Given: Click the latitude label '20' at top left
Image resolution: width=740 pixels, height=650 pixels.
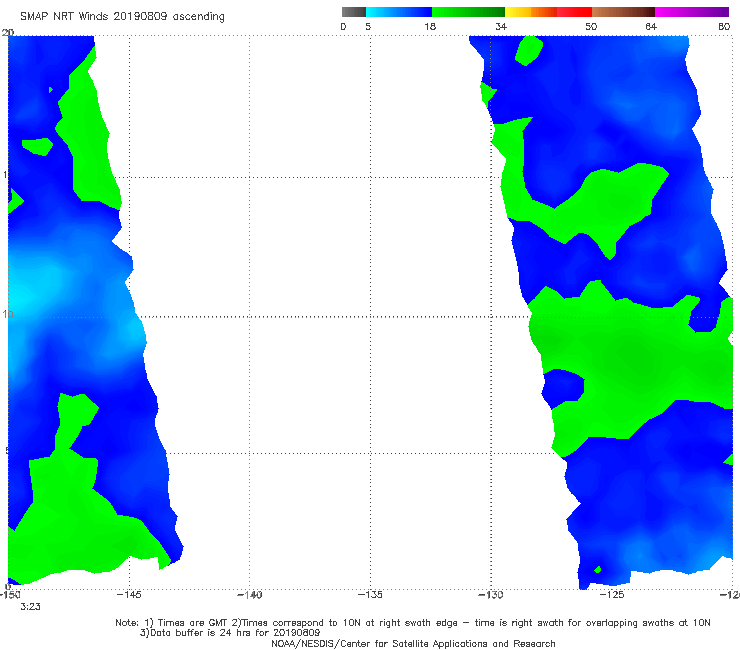Looking at the screenshot, I should (x=7, y=32).
